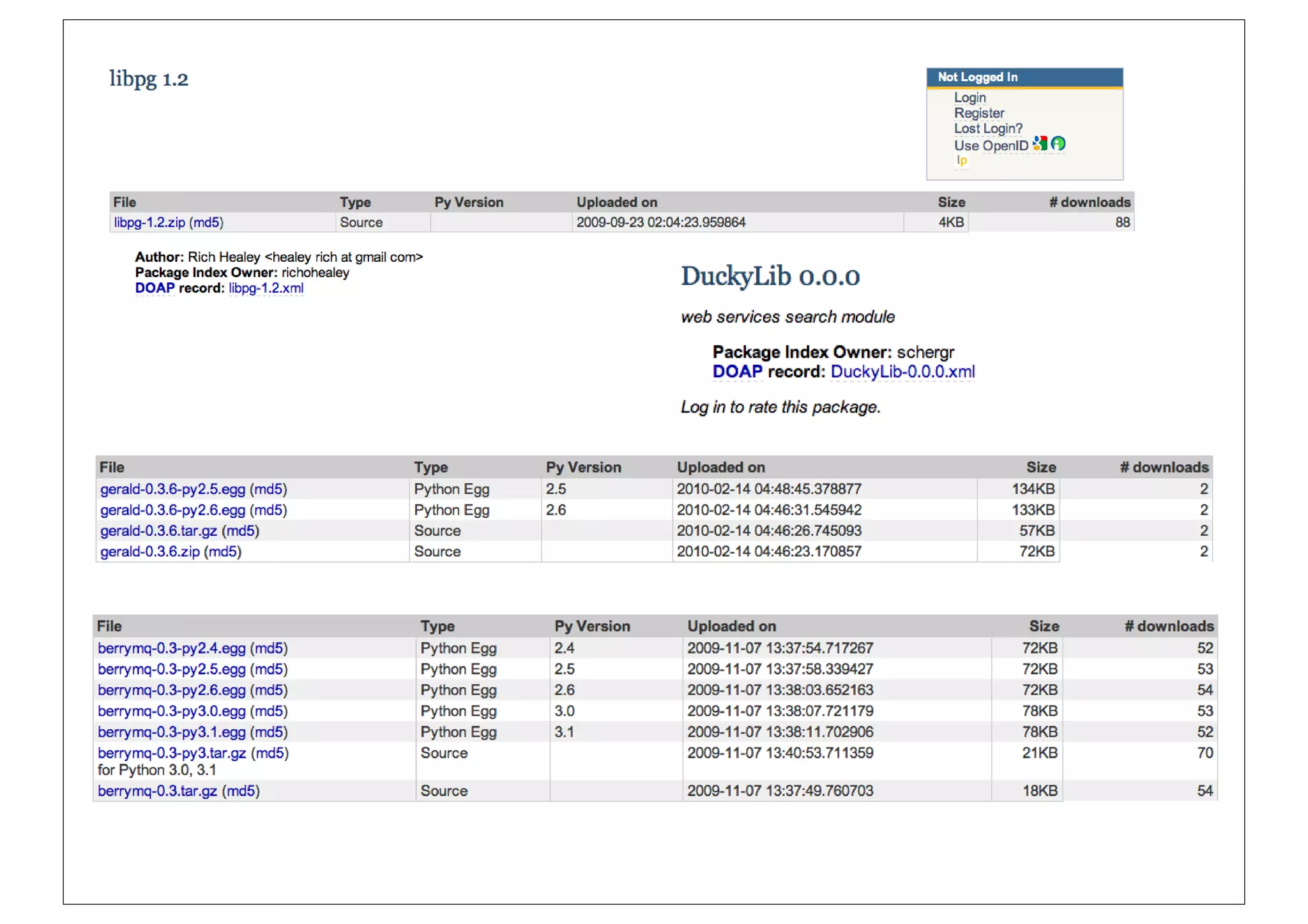Open the libpg-1.2.xml DOAP record
Screen dimensions: 1308x924
pyautogui.click(x=266, y=288)
